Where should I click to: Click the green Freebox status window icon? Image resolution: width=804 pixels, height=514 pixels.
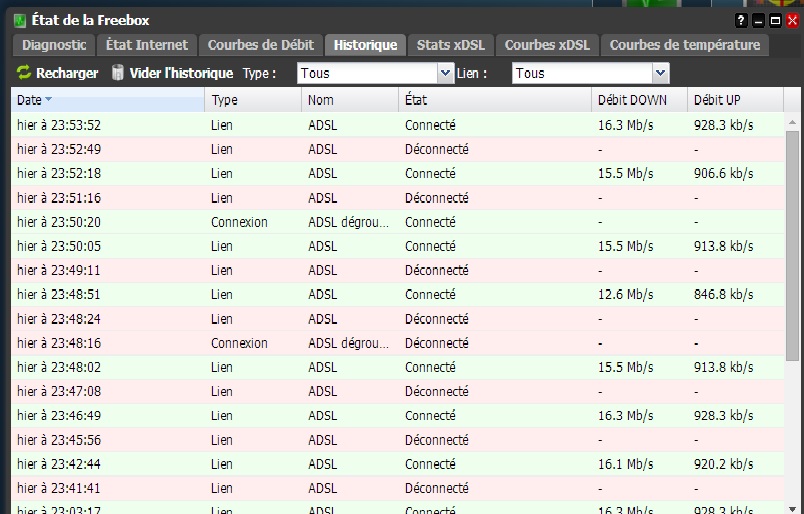pos(20,21)
